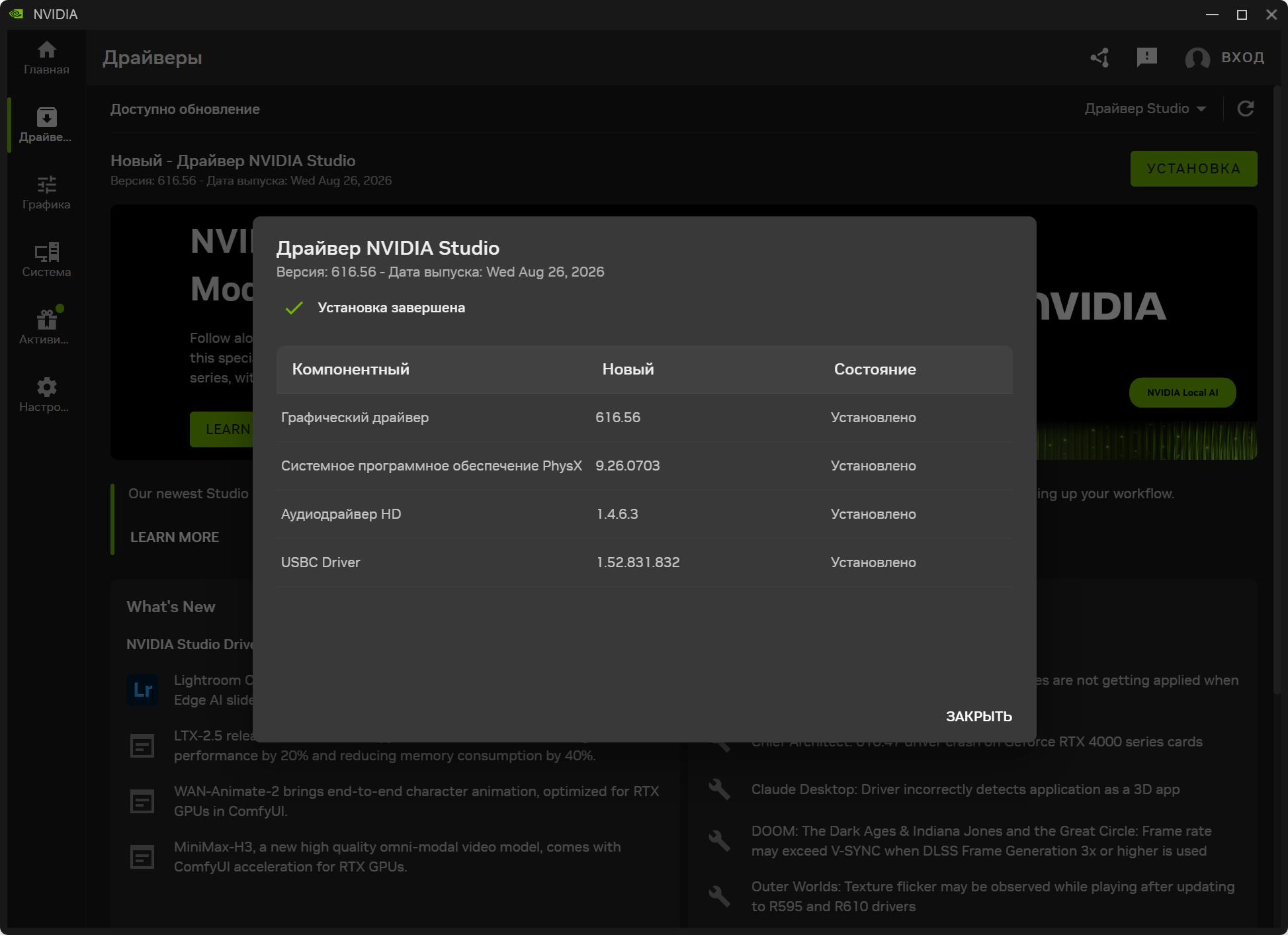Click the Установка завершена status text
The width and height of the screenshot is (1288, 935).
click(x=392, y=308)
